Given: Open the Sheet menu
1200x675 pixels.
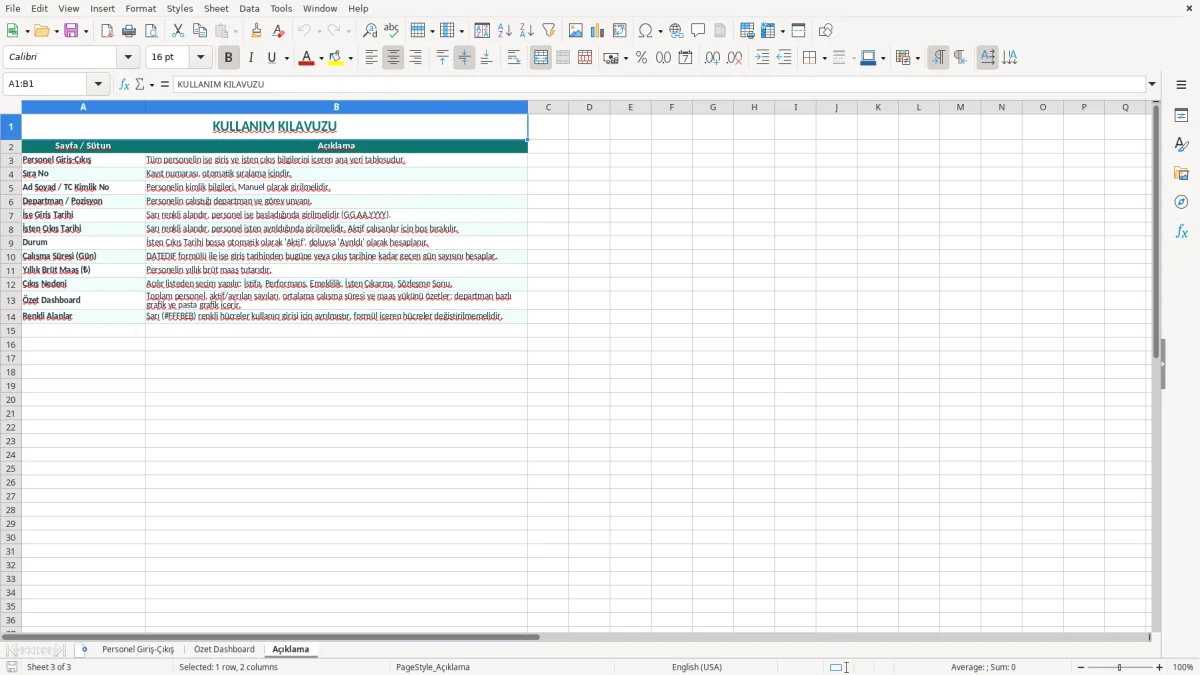Looking at the screenshot, I should coord(216,8).
